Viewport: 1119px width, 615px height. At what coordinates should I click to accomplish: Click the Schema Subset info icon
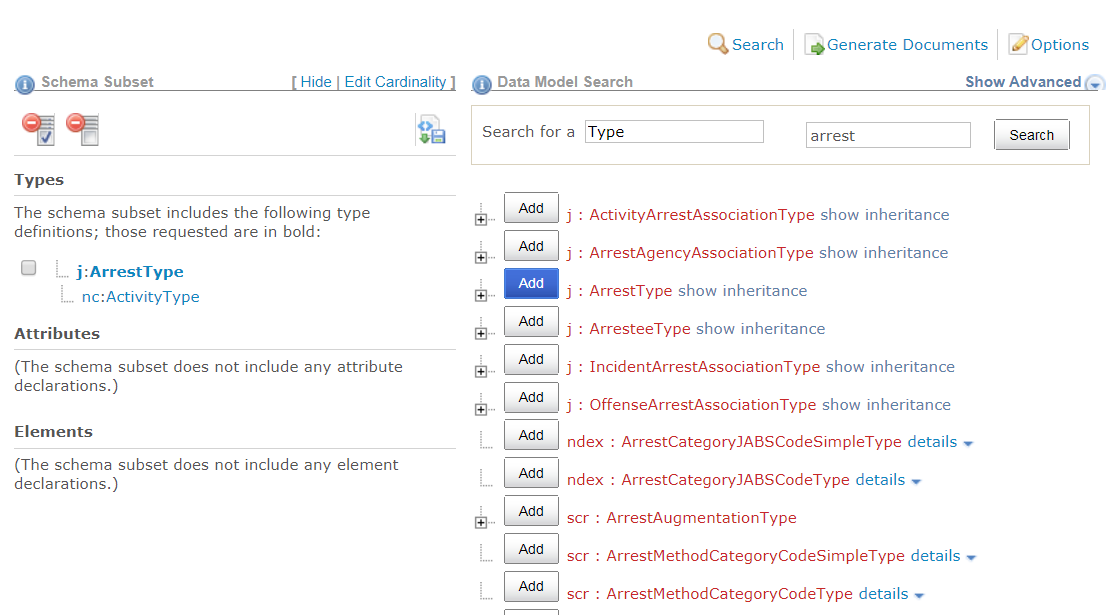tap(25, 84)
